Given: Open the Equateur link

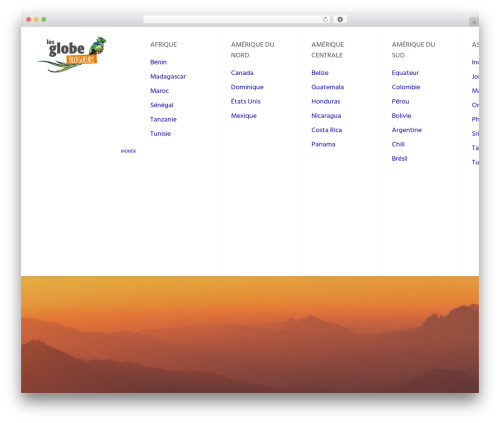Looking at the screenshot, I should (x=405, y=73).
